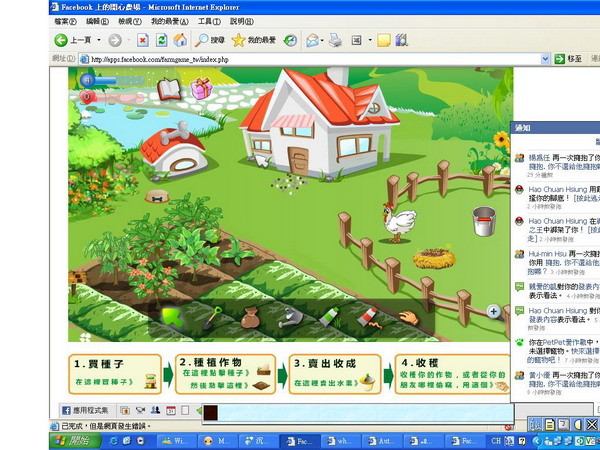
Task: Select the green herbicide tube tool
Action: (329, 317)
